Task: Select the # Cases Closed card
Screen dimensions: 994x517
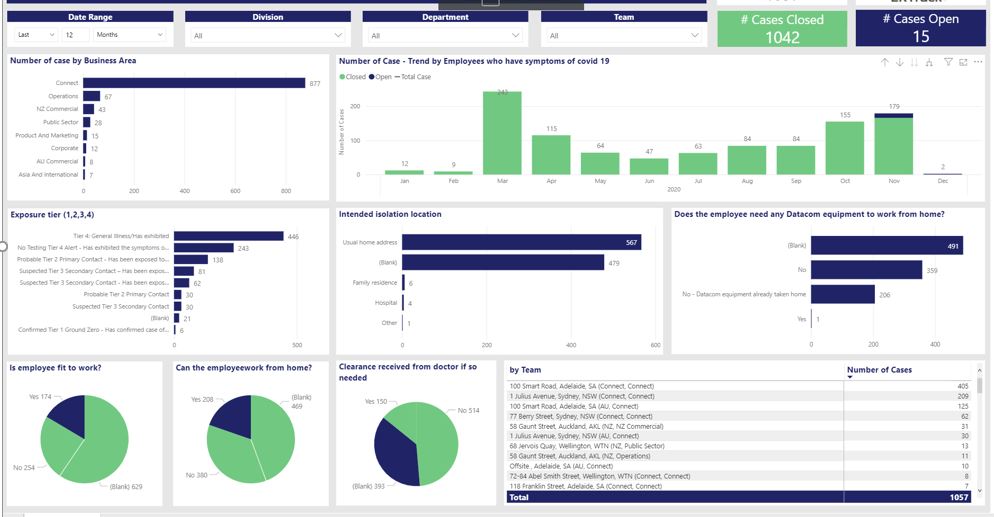Action: 782,28
